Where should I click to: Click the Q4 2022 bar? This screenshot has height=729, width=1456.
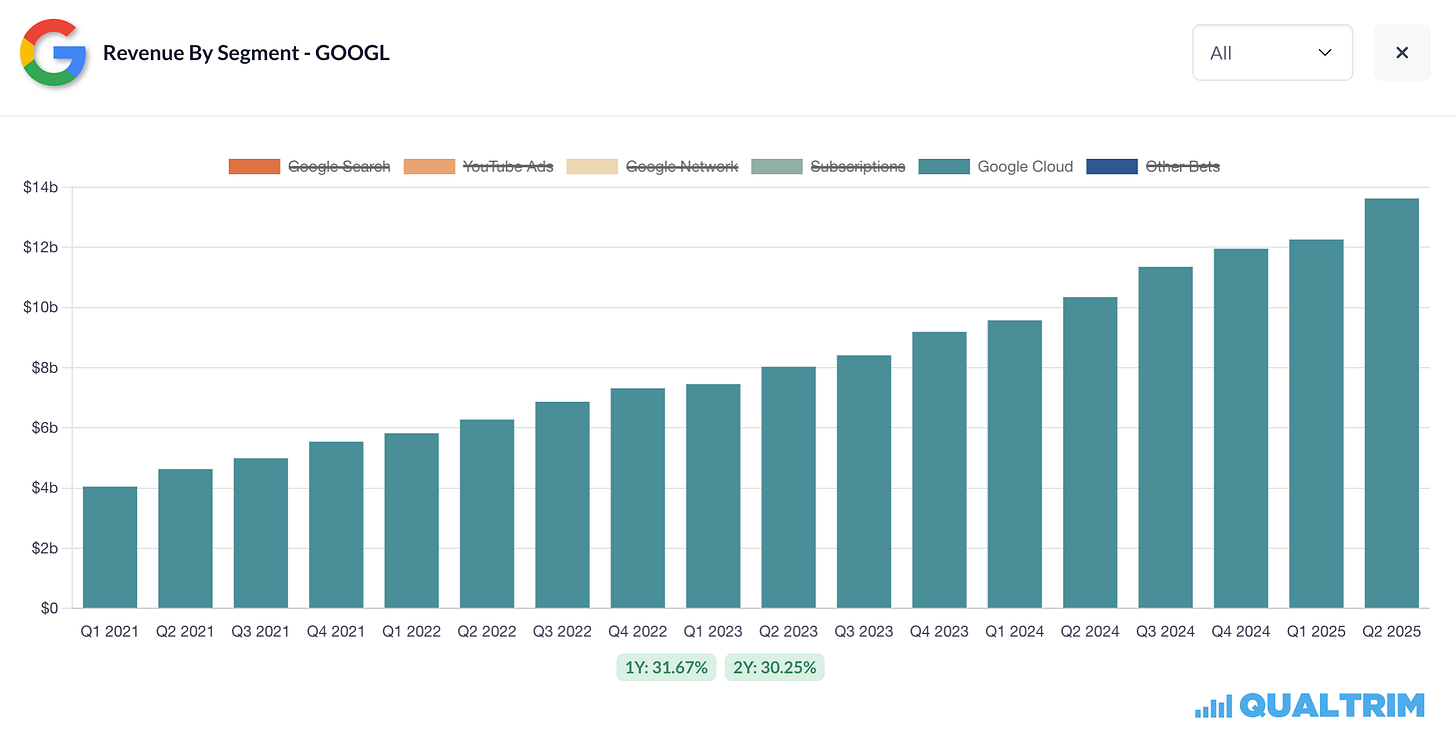tap(637, 498)
